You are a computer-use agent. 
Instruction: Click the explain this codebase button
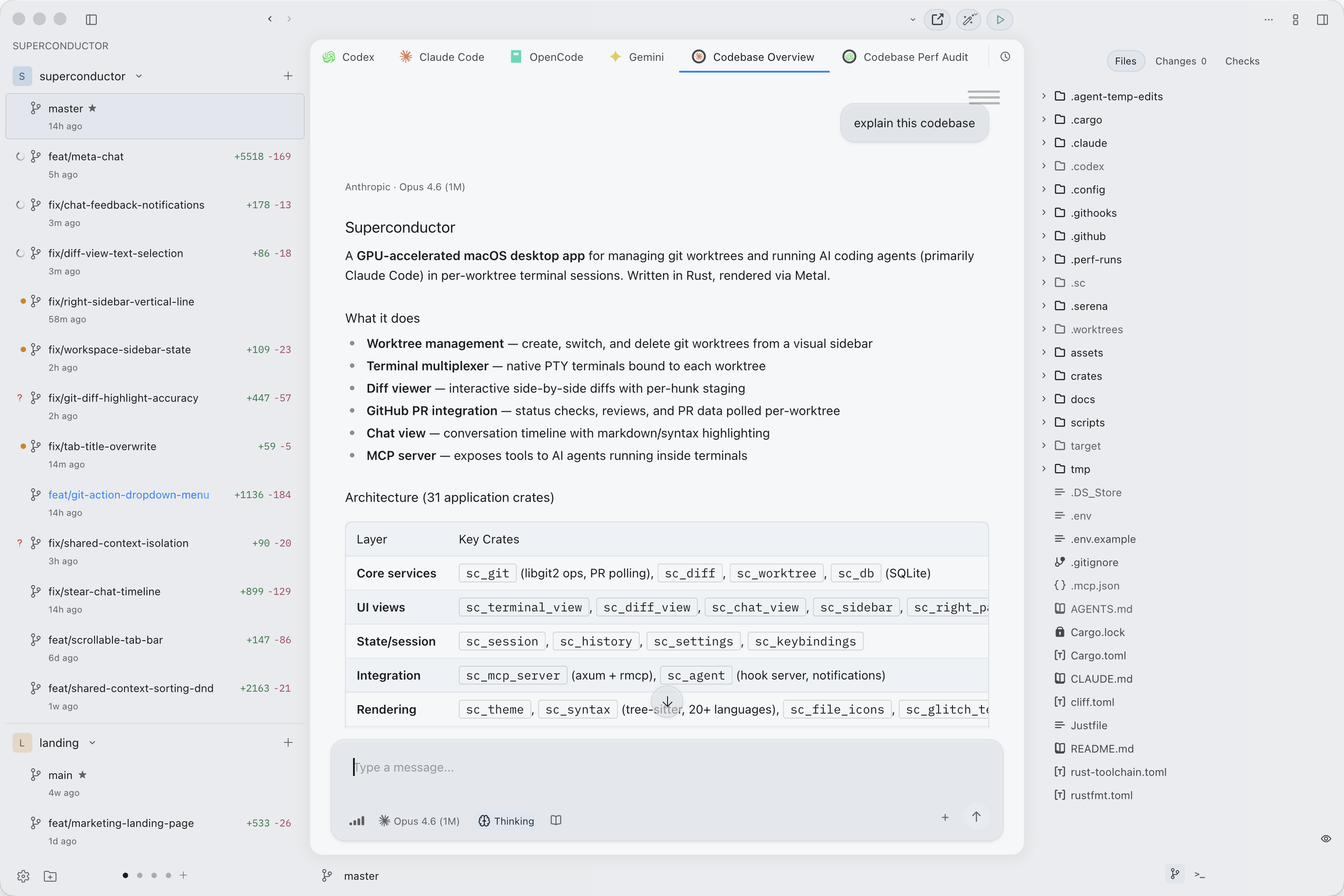(x=914, y=123)
